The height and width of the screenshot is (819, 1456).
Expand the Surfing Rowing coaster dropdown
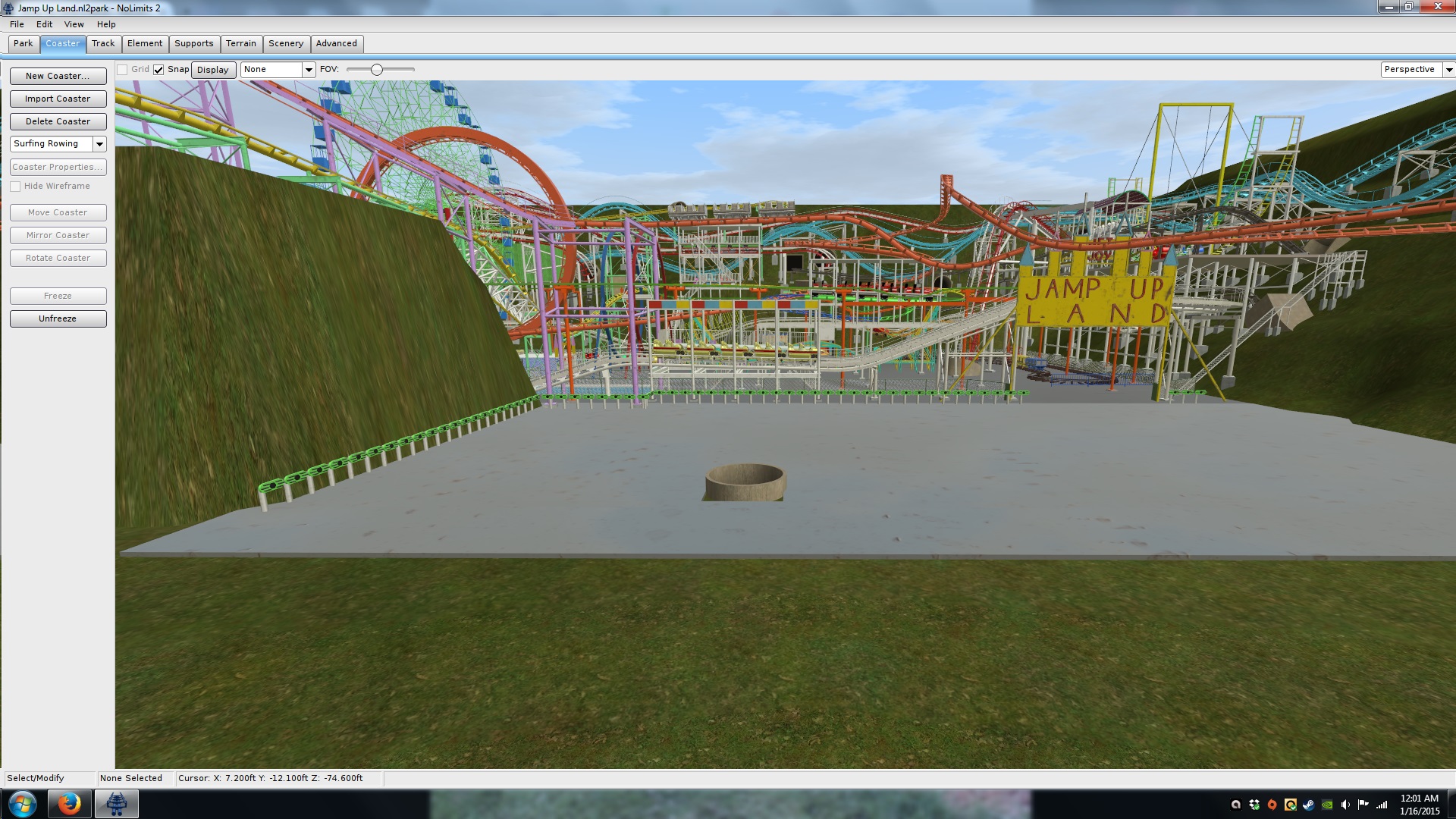coord(99,144)
